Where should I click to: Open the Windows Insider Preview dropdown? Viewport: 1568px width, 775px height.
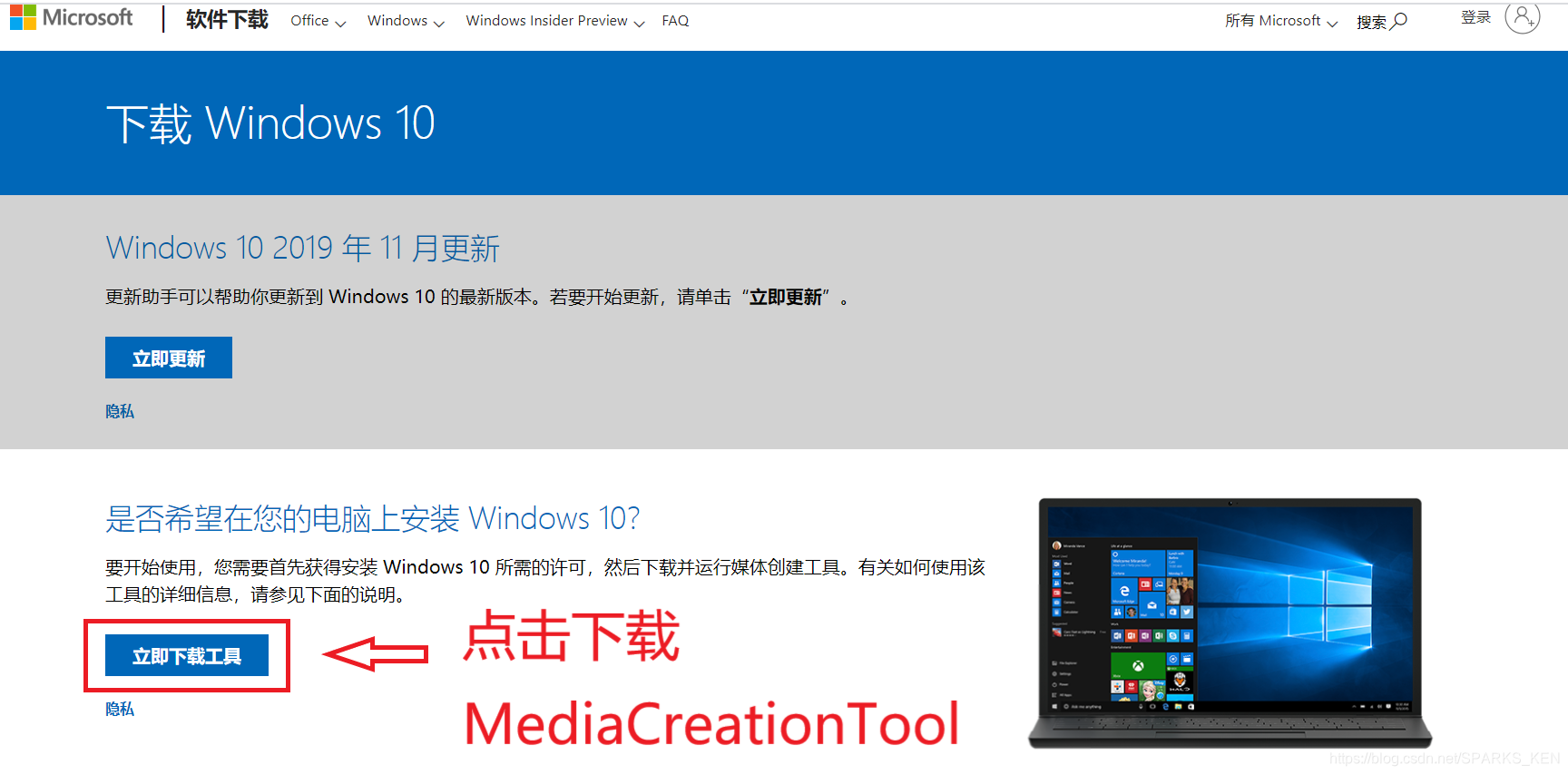[554, 21]
